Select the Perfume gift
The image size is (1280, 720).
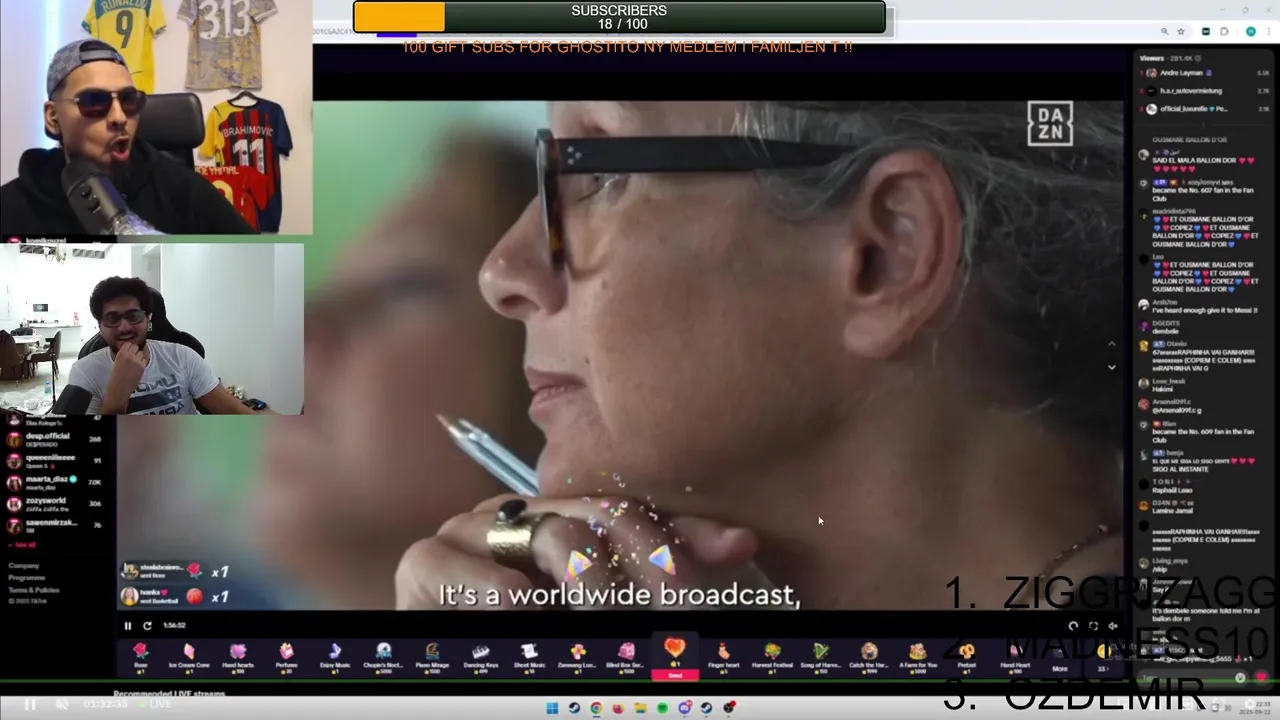(287, 656)
